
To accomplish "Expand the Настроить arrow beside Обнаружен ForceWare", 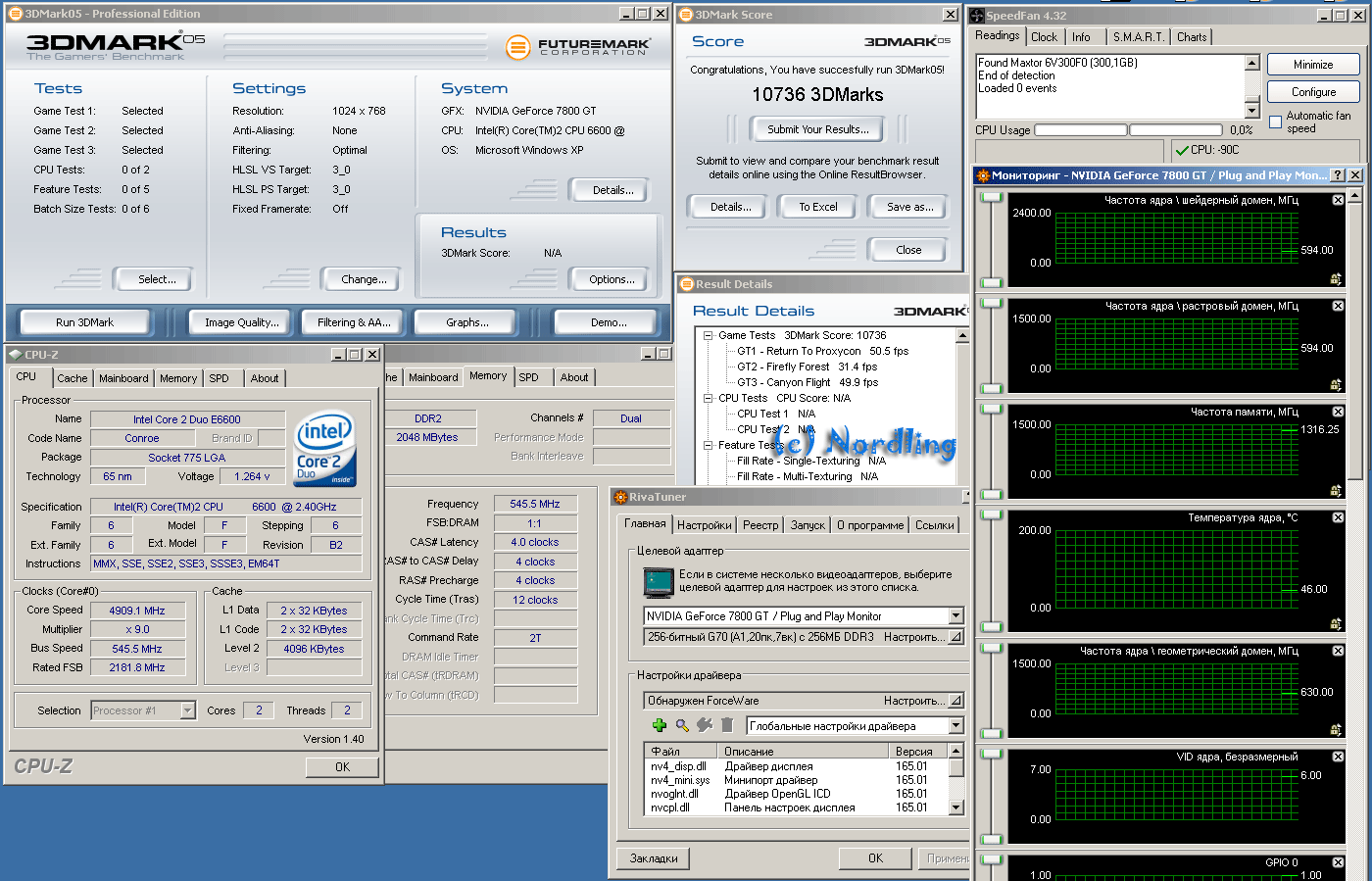I will point(955,701).
